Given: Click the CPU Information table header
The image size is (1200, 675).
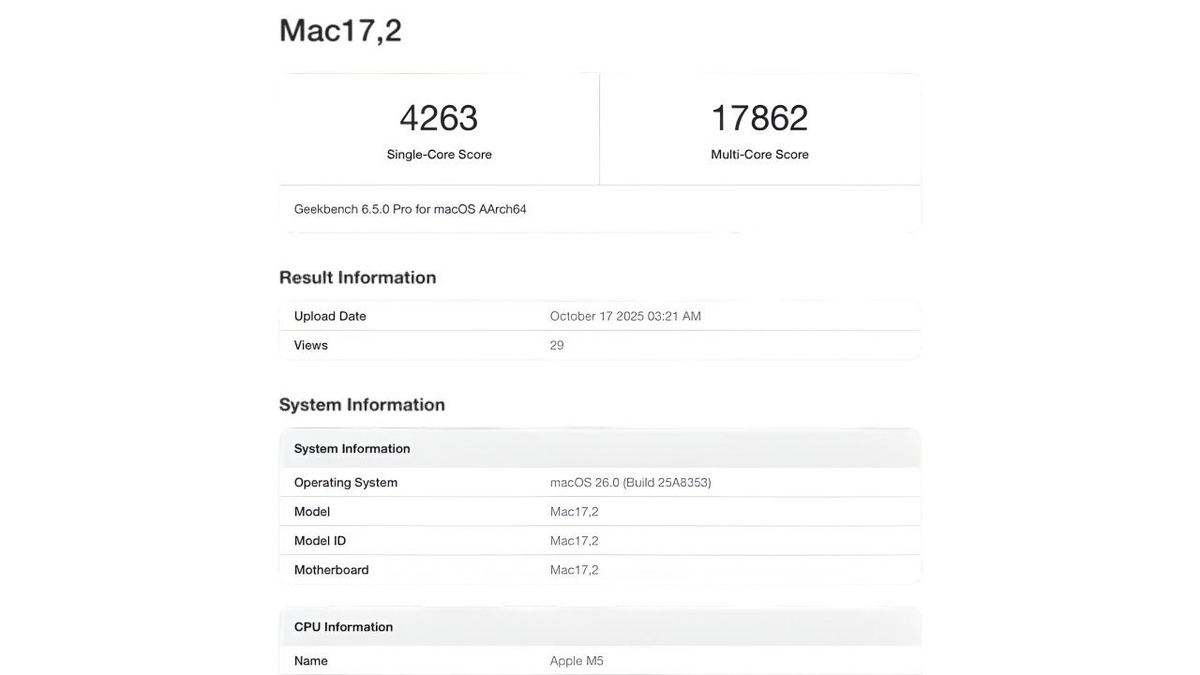Looking at the screenshot, I should click(600, 627).
